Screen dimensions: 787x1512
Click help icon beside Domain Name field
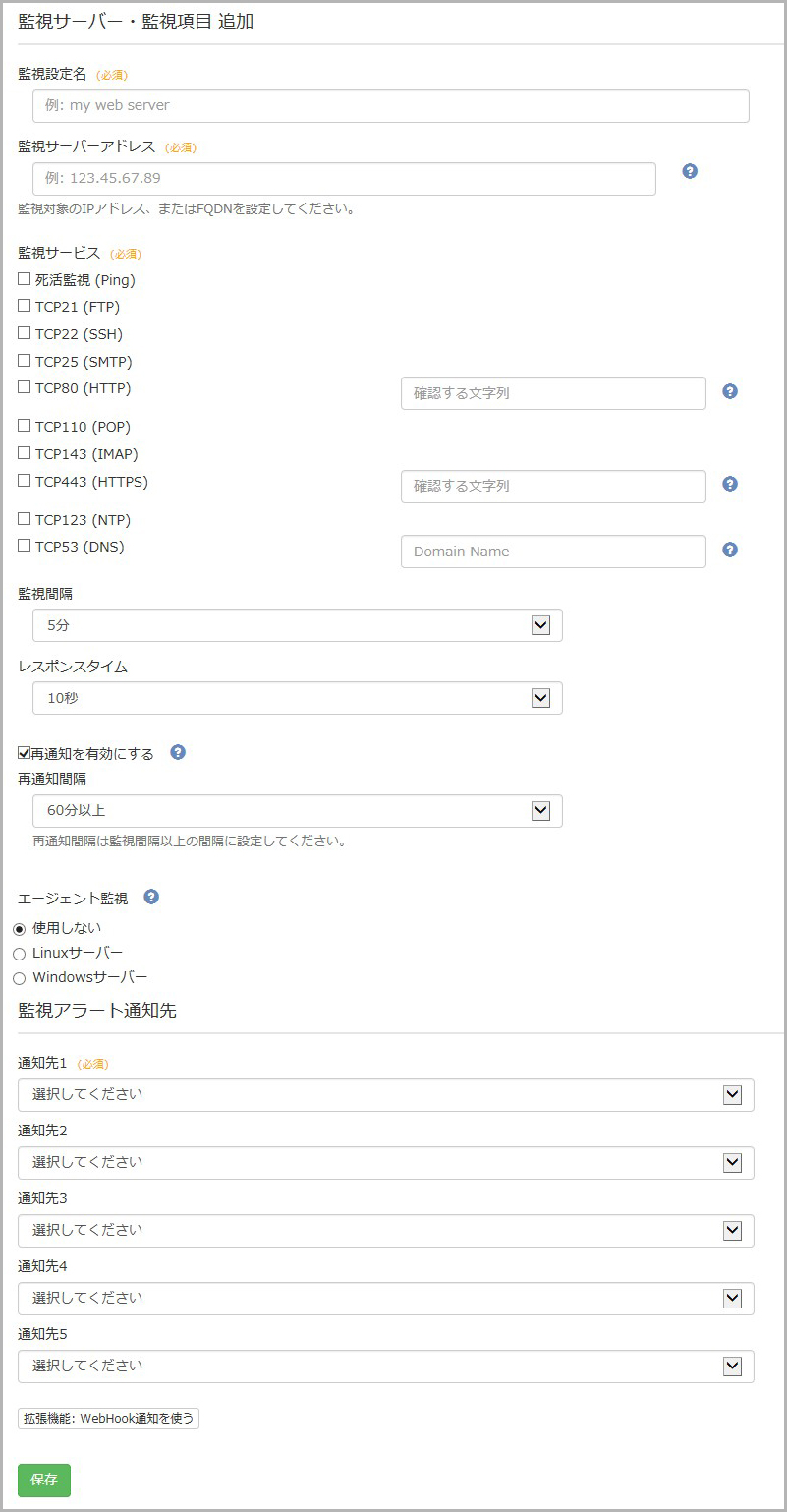[x=730, y=550]
